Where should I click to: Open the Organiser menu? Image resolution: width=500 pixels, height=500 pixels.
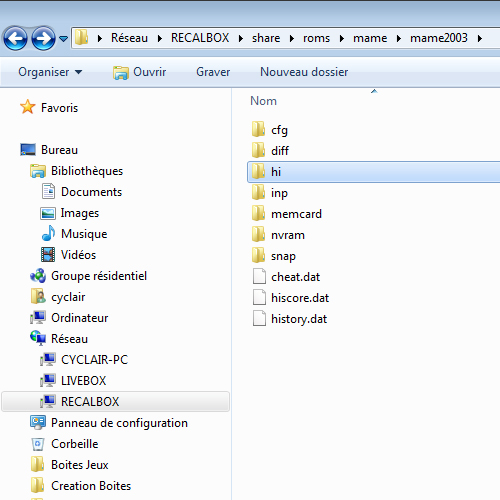[x=50, y=72]
